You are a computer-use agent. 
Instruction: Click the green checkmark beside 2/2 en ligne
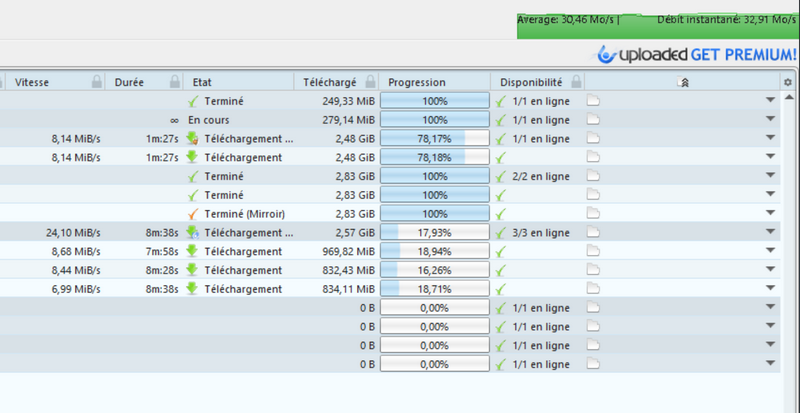501,177
